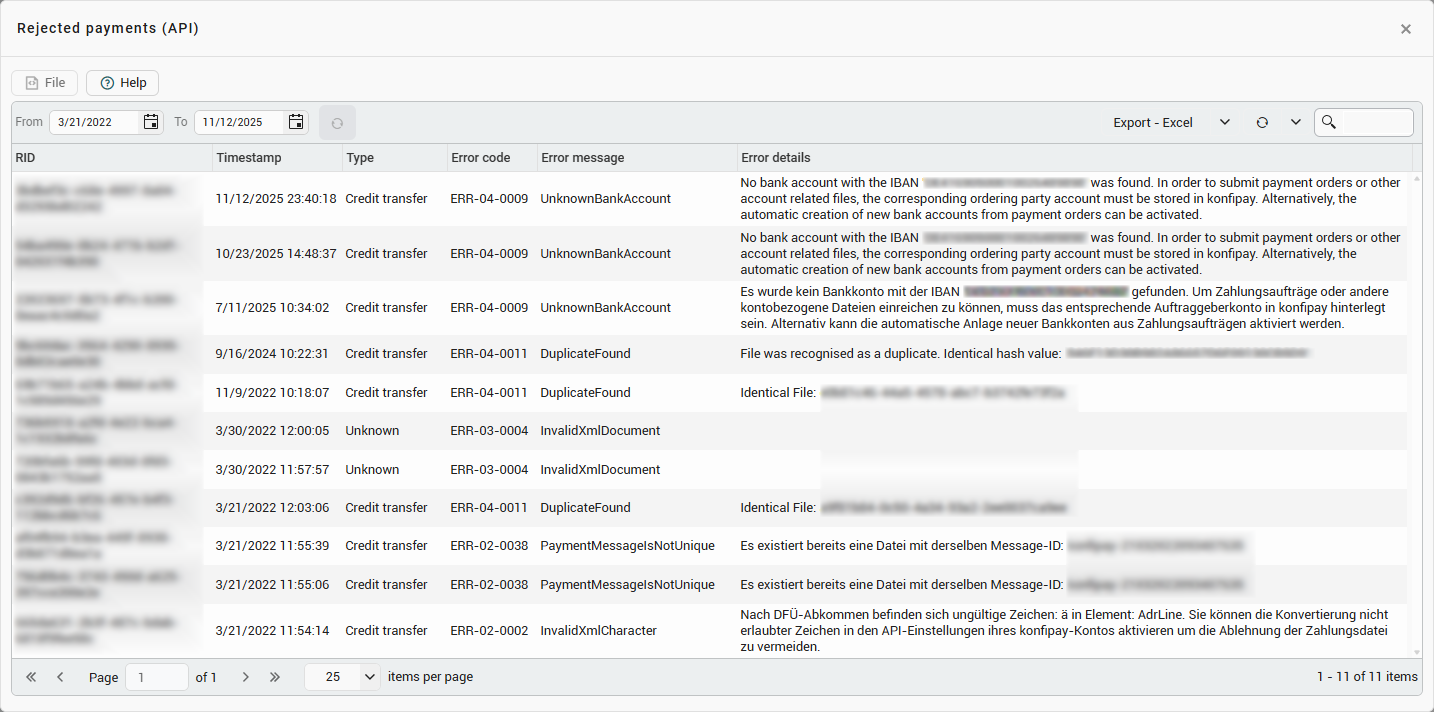Click the 3/30/2022 12:00:05 timestamp cell

272,431
